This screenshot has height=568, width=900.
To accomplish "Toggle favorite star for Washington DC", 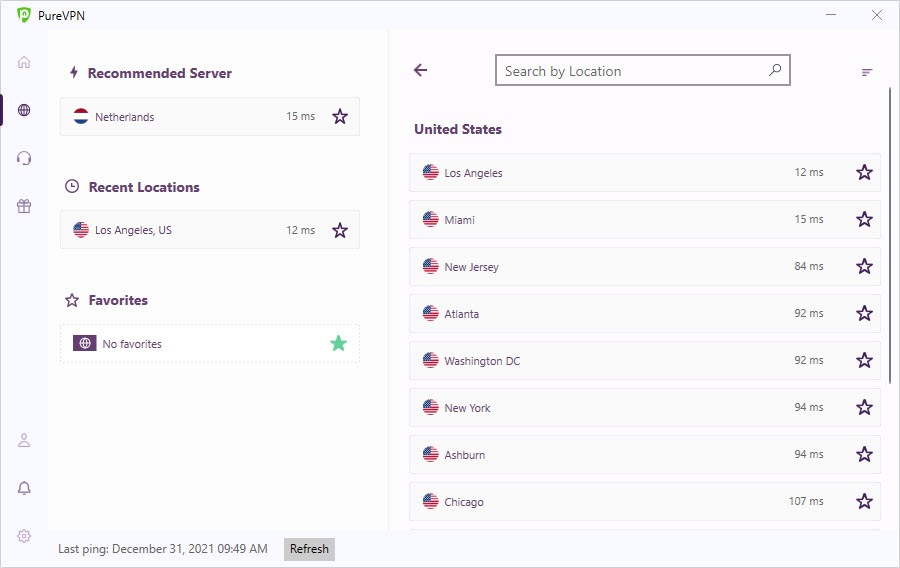I will point(864,360).
